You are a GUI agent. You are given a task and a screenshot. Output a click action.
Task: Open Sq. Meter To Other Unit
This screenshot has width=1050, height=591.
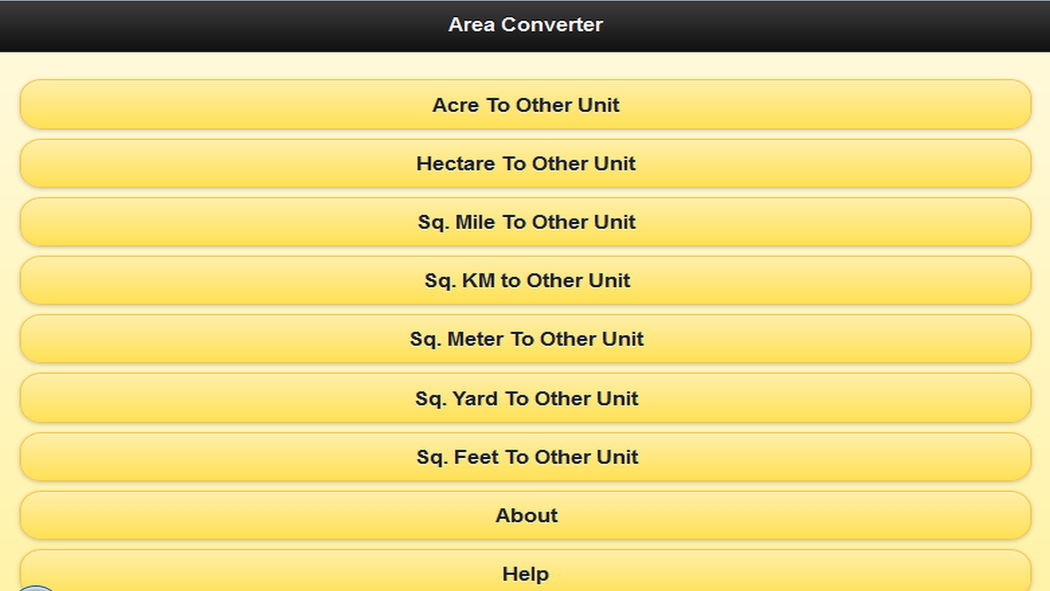coord(525,339)
